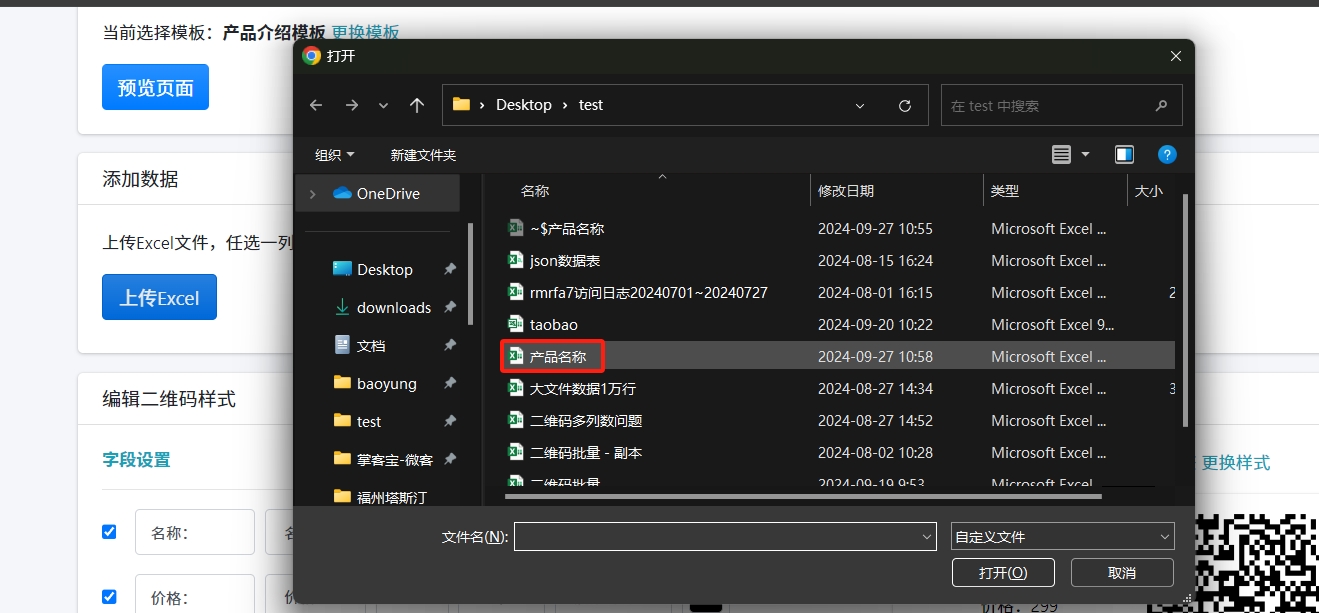Select the json数据表 Excel file
The width and height of the screenshot is (1319, 613).
[x=564, y=261]
